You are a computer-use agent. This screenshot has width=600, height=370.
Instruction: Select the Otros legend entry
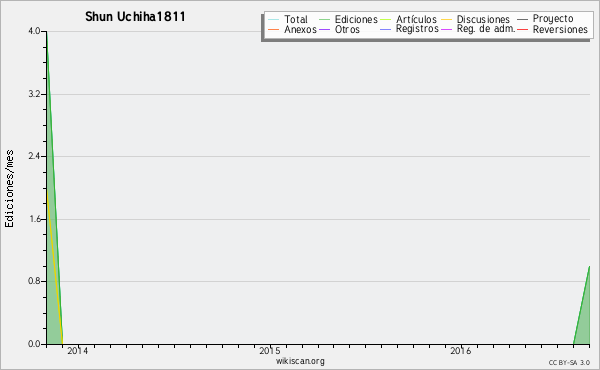(x=339, y=29)
